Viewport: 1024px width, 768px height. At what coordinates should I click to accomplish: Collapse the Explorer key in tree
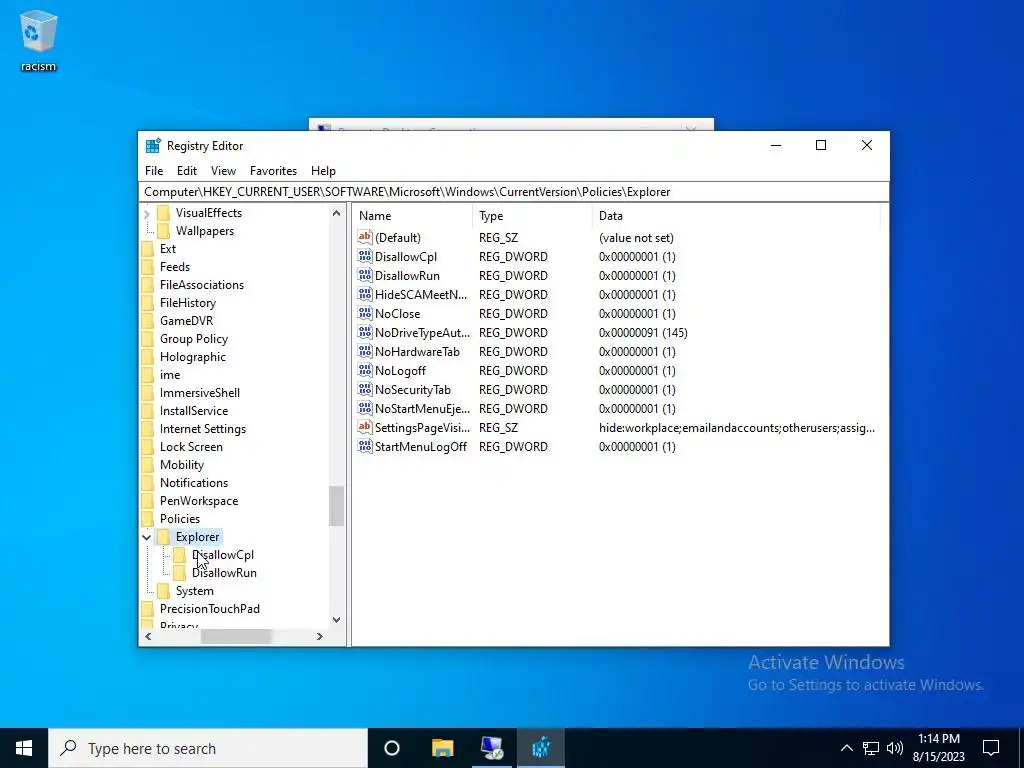(x=147, y=537)
